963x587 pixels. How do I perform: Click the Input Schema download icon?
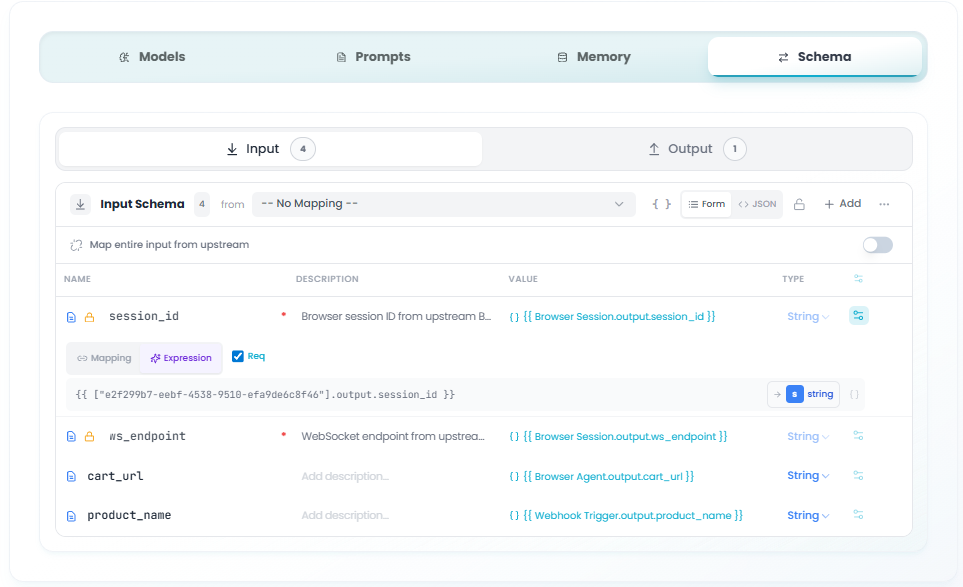(x=80, y=204)
